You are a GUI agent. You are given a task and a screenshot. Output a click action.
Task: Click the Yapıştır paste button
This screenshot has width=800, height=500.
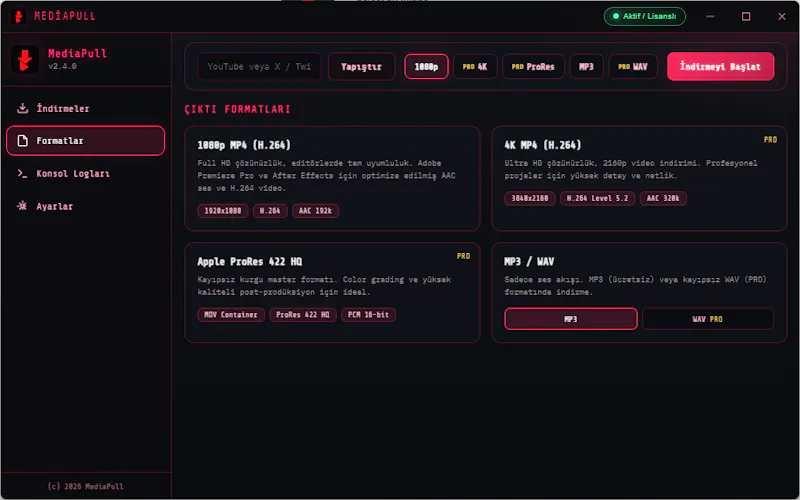(361, 66)
